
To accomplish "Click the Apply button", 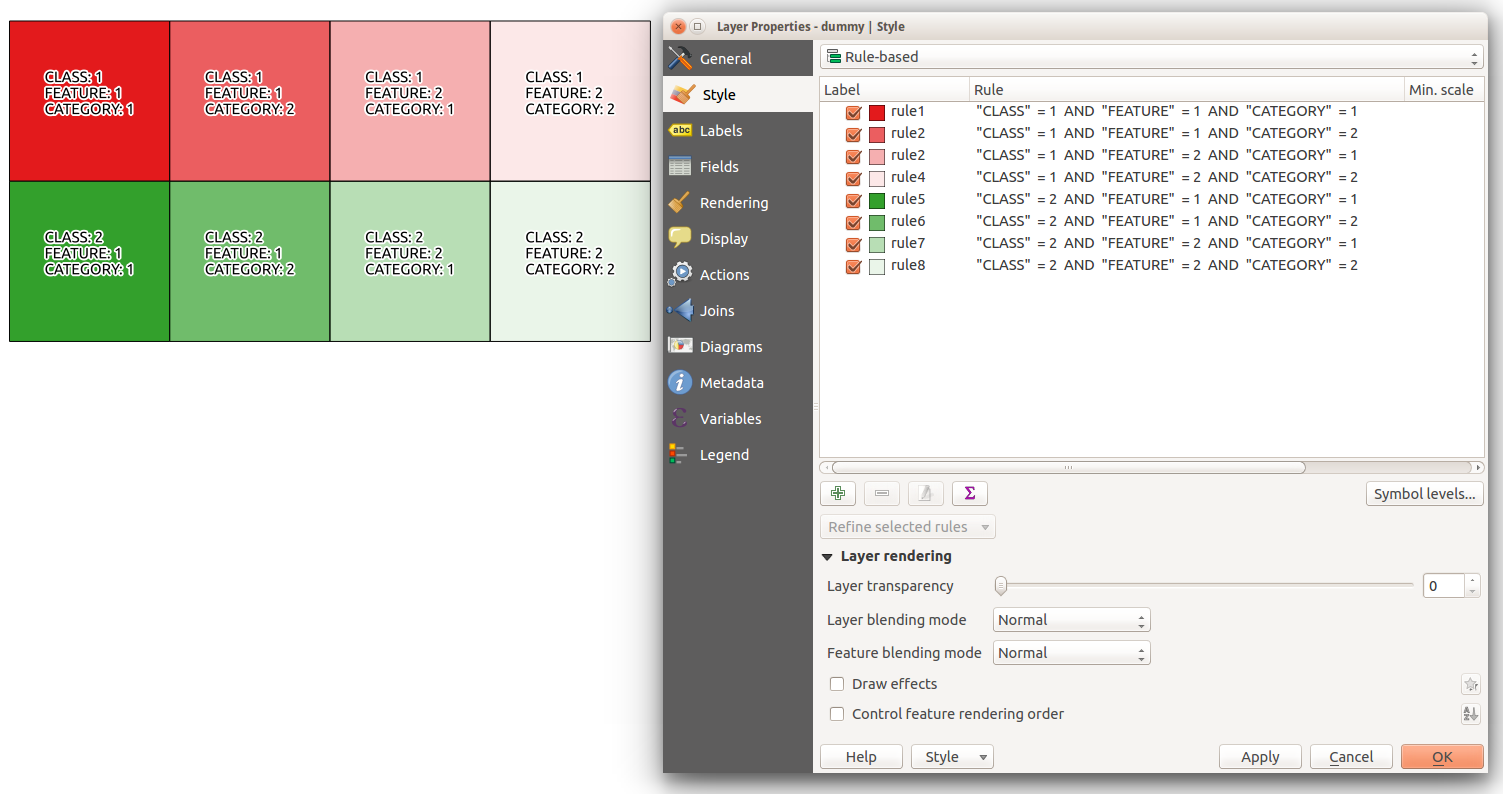I will (x=1260, y=757).
